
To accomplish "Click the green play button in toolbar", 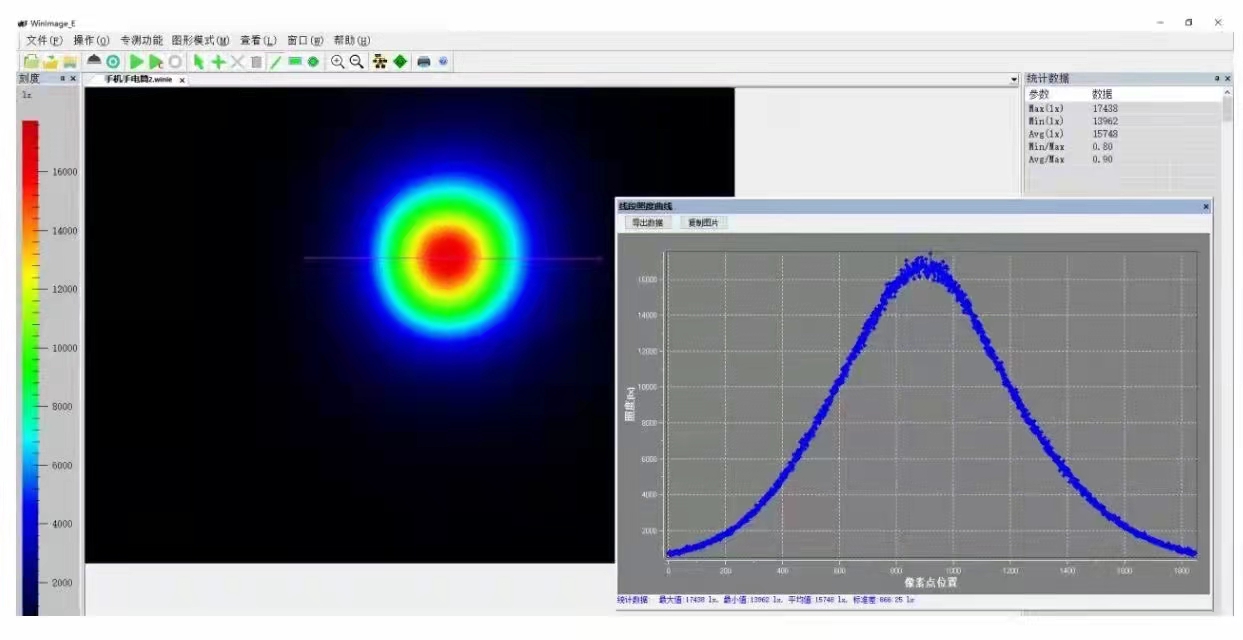I will 137,62.
